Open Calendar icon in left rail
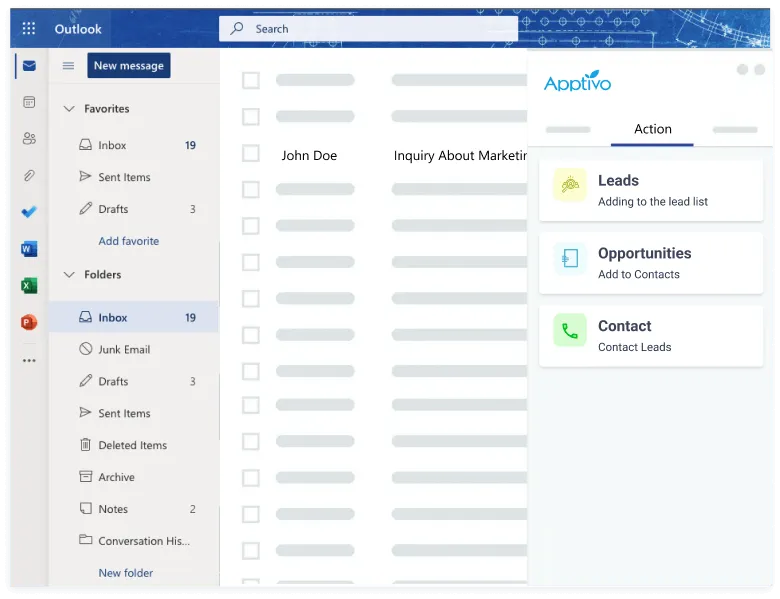 tap(29, 102)
